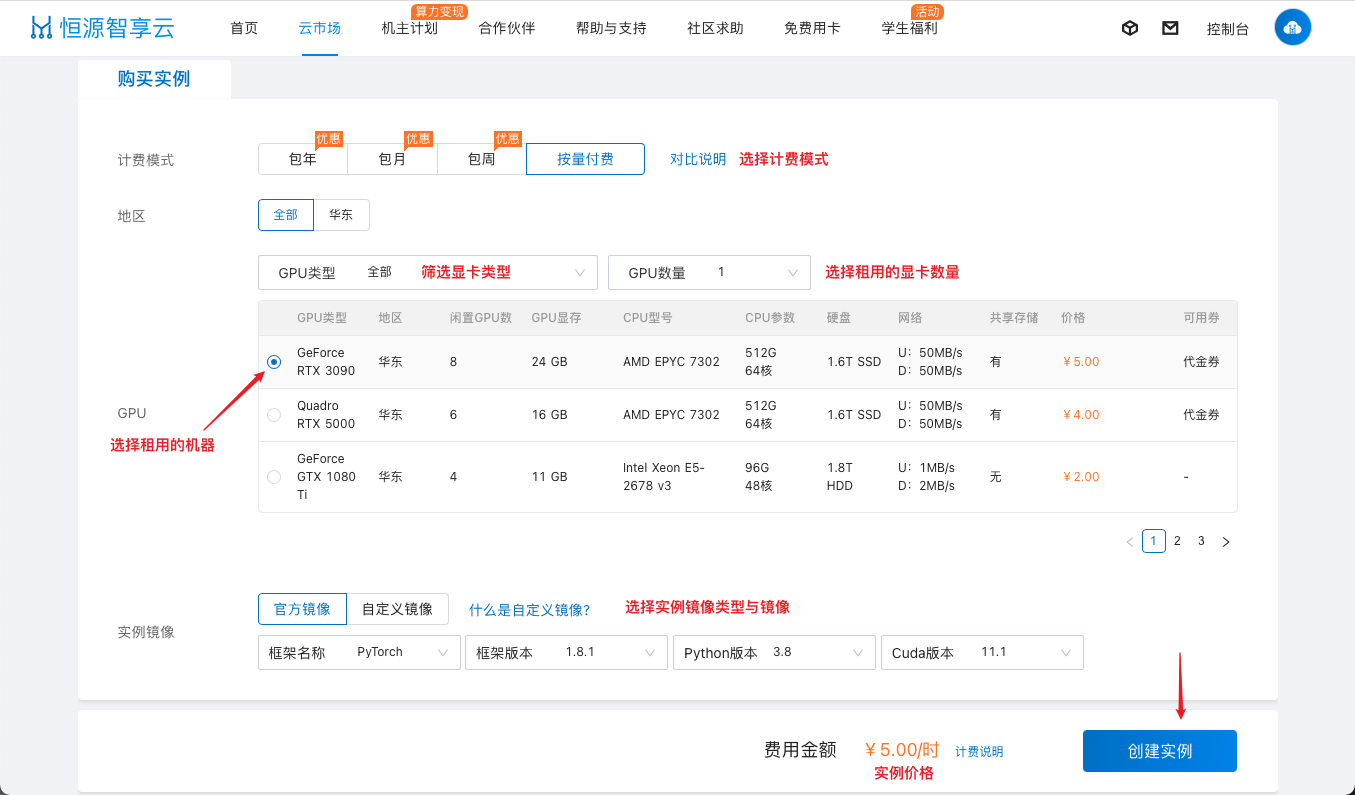Click the 11 GB memory cell
The width and height of the screenshot is (1355, 795).
pos(549,477)
